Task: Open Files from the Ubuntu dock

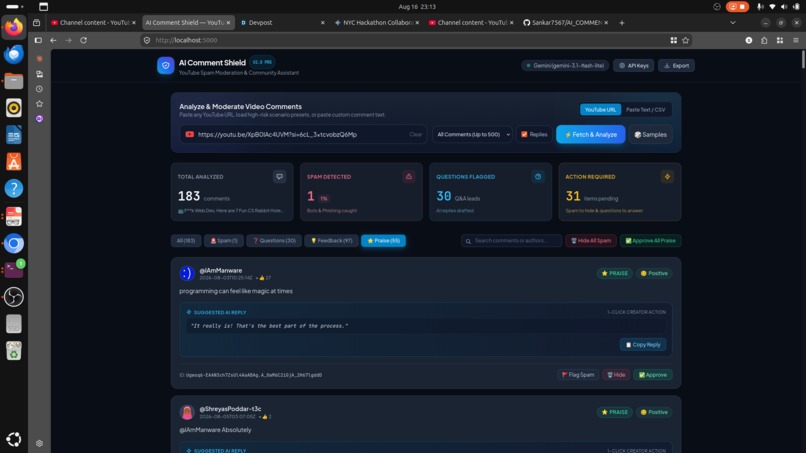Action: pos(14,81)
